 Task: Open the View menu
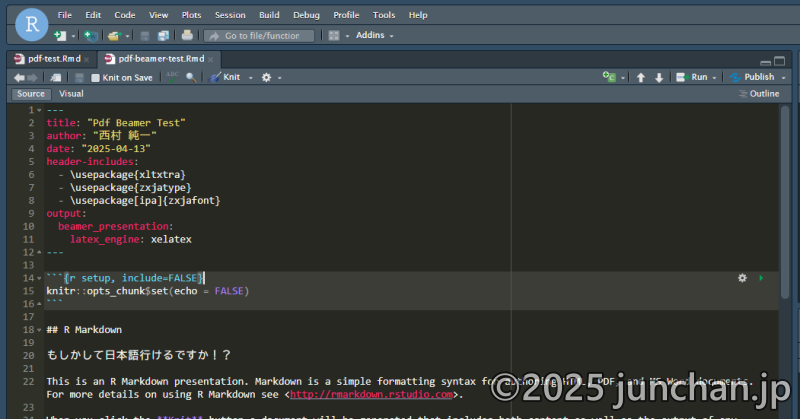pos(158,15)
